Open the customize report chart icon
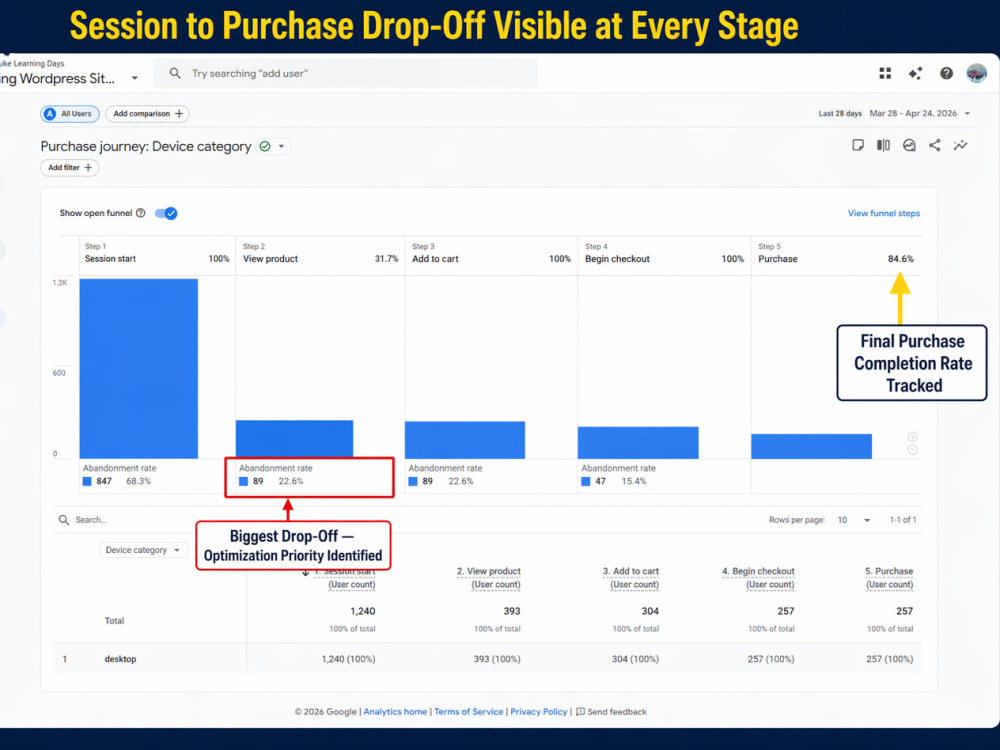This screenshot has height=750, width=1000. tap(909, 145)
